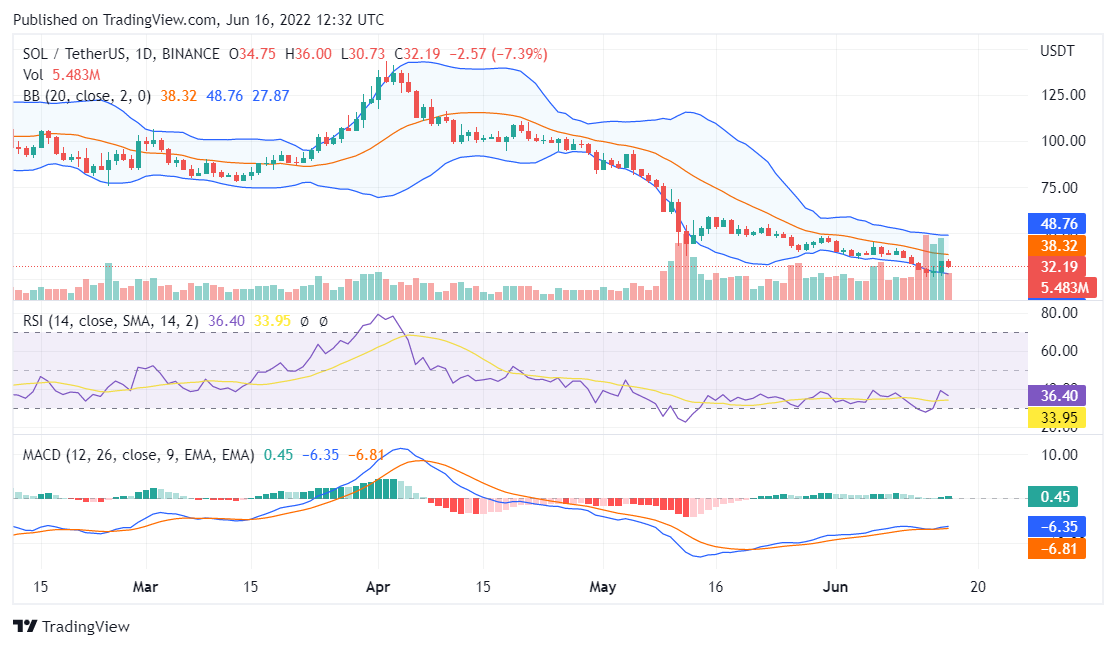Click the teal 0.45 MACD histogram label
Image resolution: width=1116 pixels, height=648 pixels.
click(1055, 496)
